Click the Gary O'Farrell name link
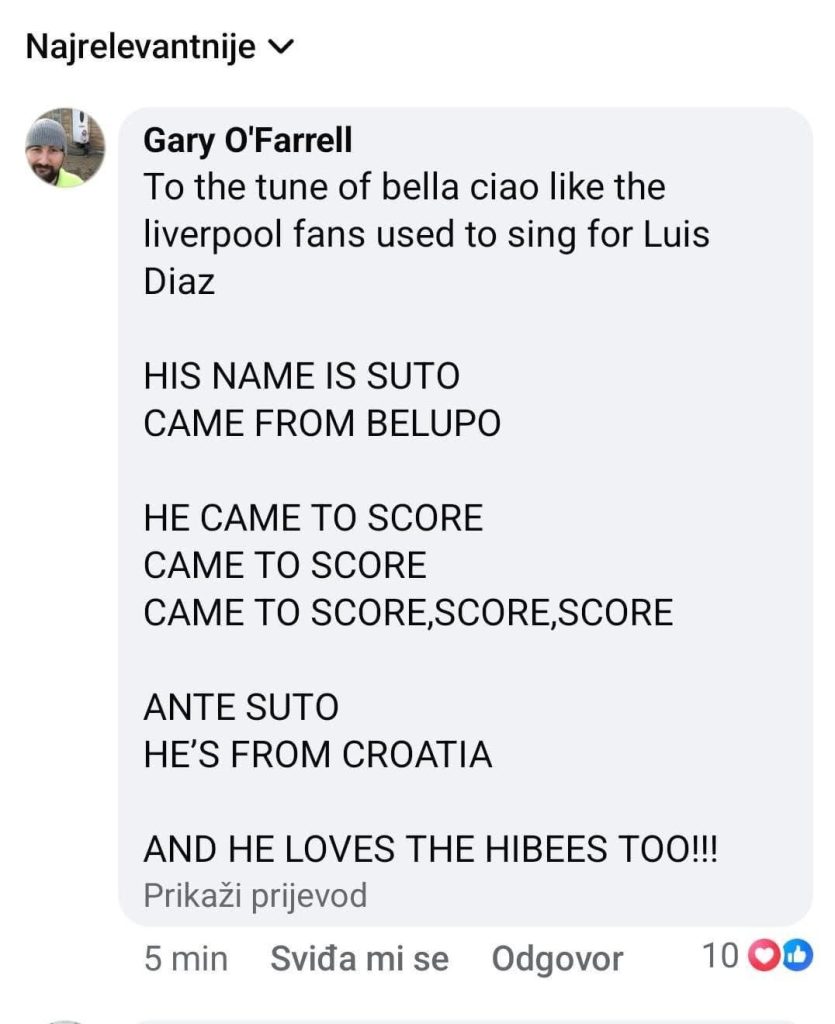This screenshot has height=1024, width=835. pyautogui.click(x=247, y=140)
